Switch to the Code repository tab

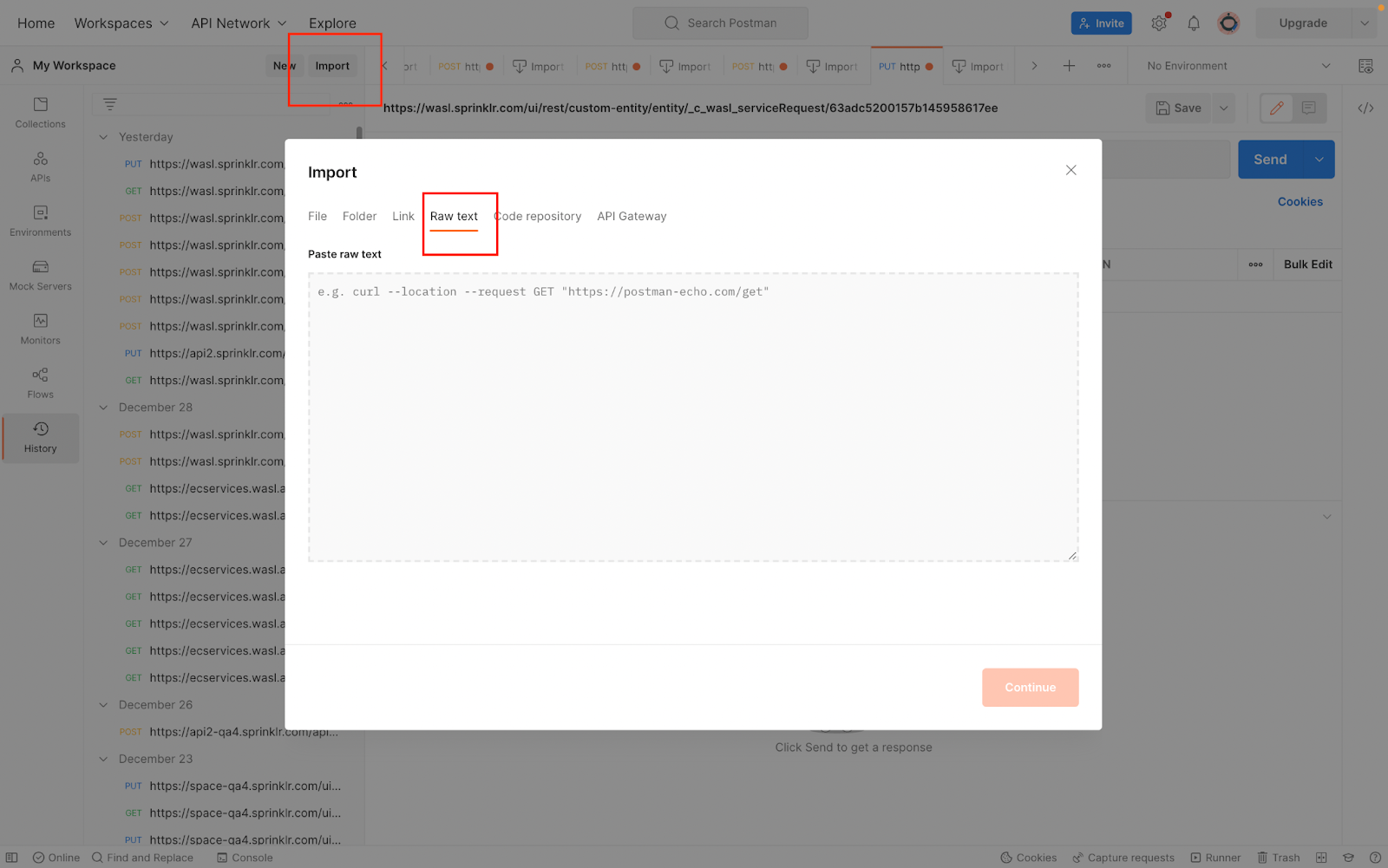pyautogui.click(x=537, y=216)
